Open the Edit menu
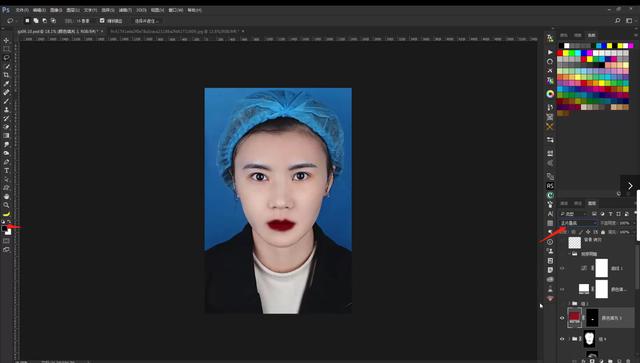640x363 pixels. click(x=39, y=10)
